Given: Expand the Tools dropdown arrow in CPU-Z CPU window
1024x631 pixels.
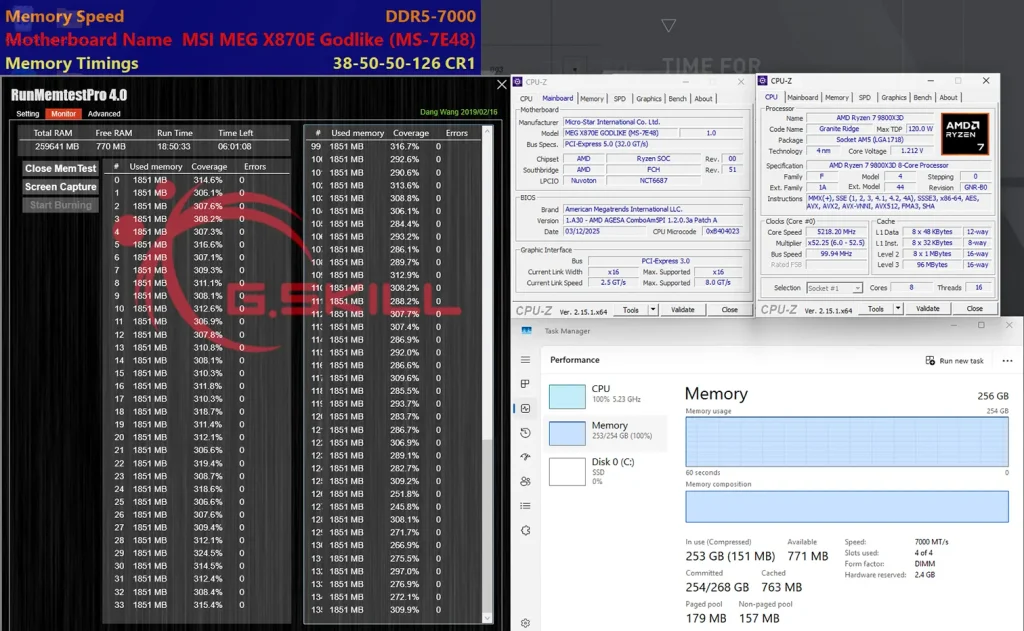Looking at the screenshot, I should (898, 309).
